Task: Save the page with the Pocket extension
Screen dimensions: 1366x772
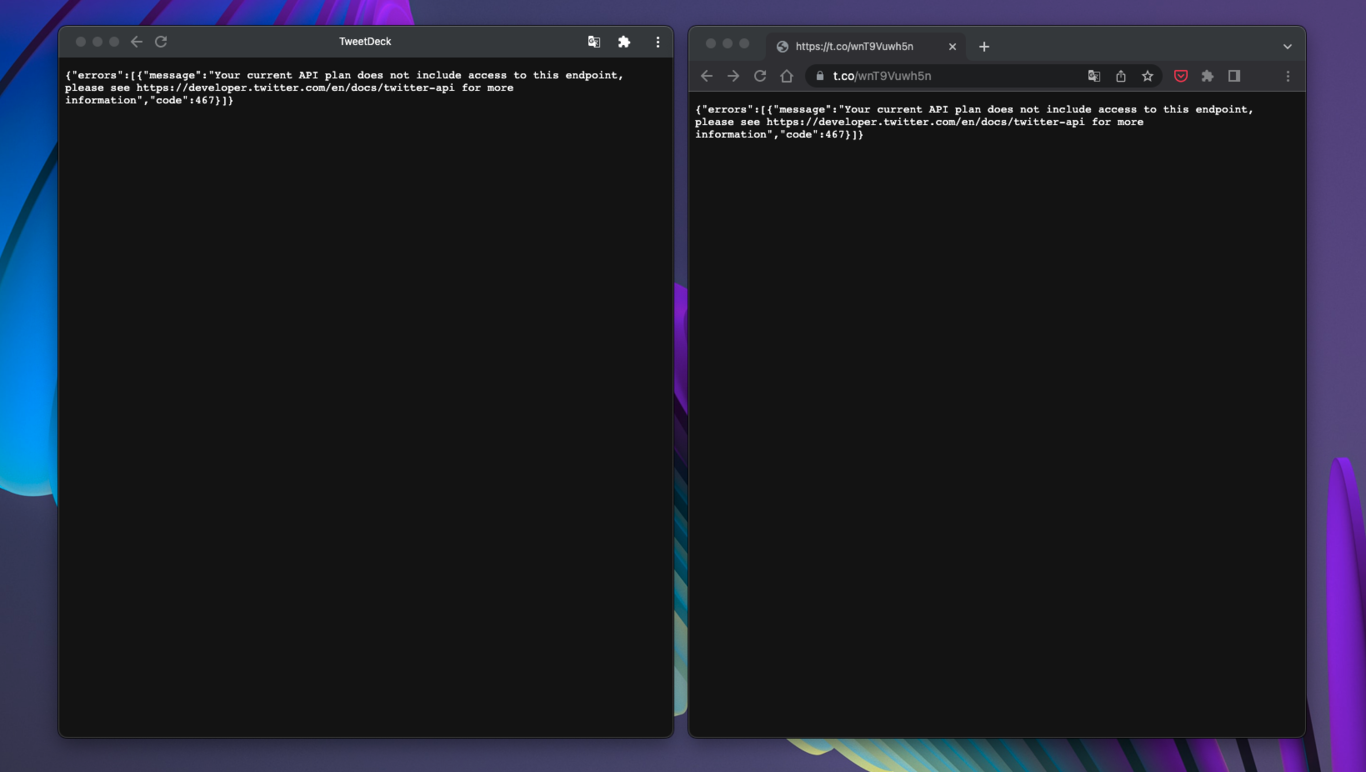Action: (1181, 76)
